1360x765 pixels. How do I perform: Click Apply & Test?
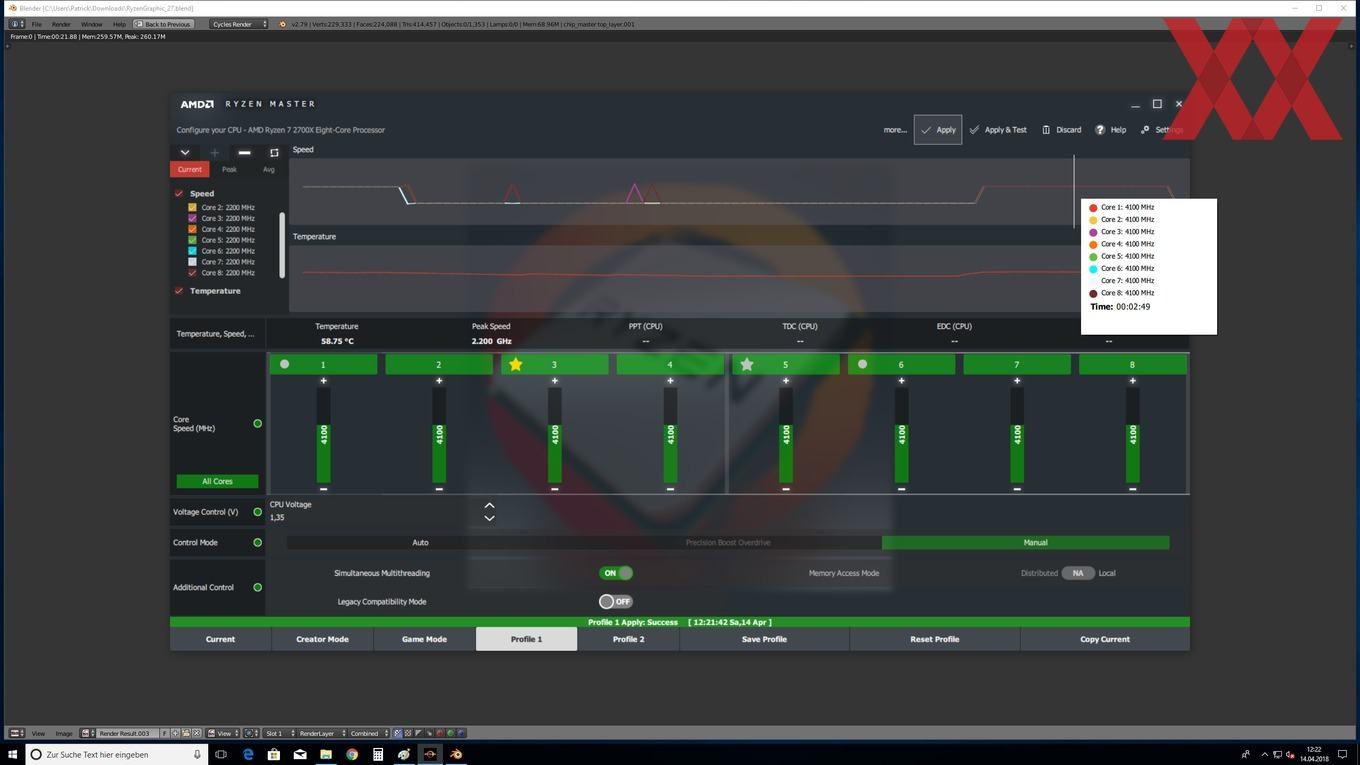(998, 129)
